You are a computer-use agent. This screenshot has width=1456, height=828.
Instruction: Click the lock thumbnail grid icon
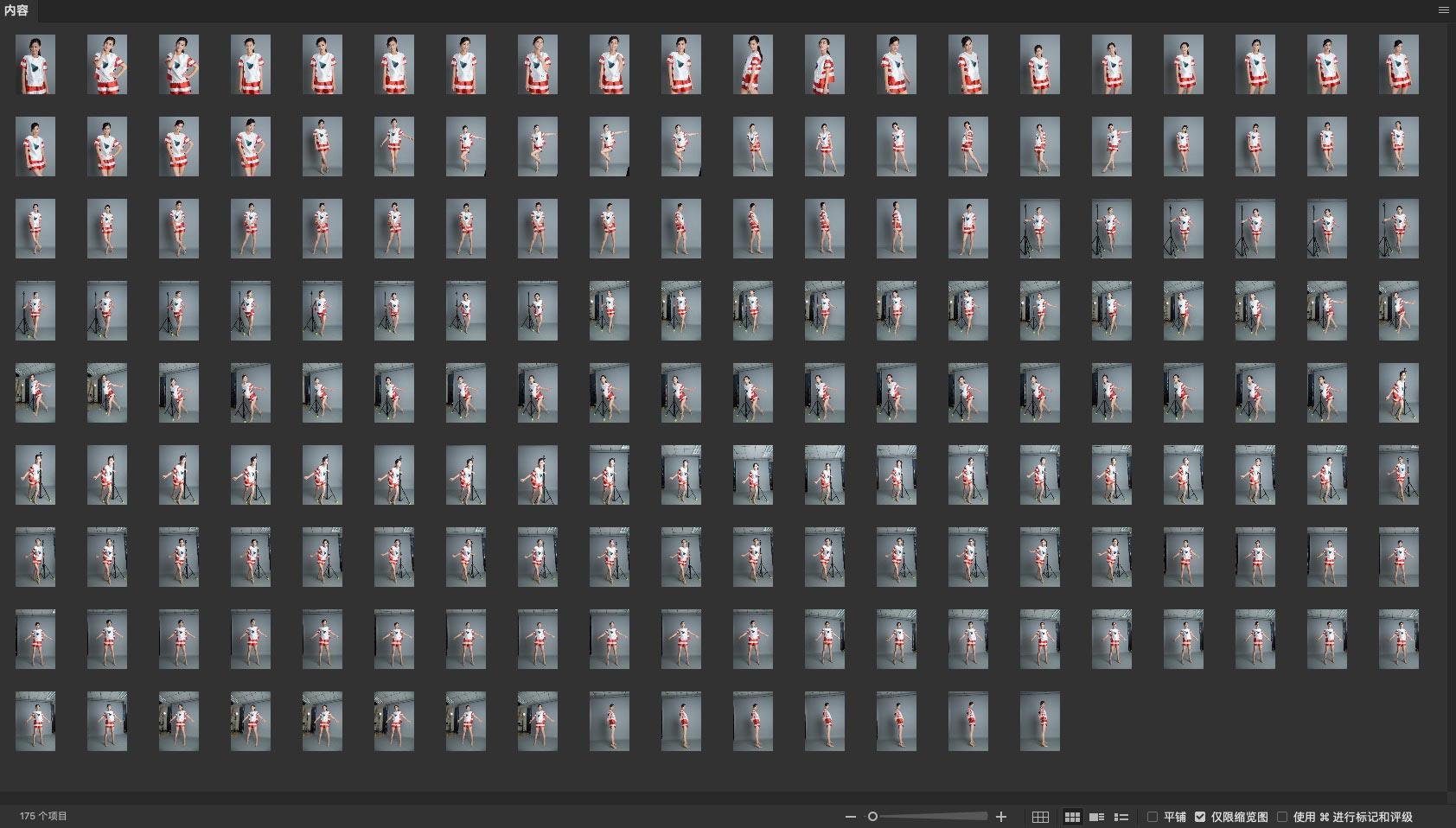(x=1041, y=817)
